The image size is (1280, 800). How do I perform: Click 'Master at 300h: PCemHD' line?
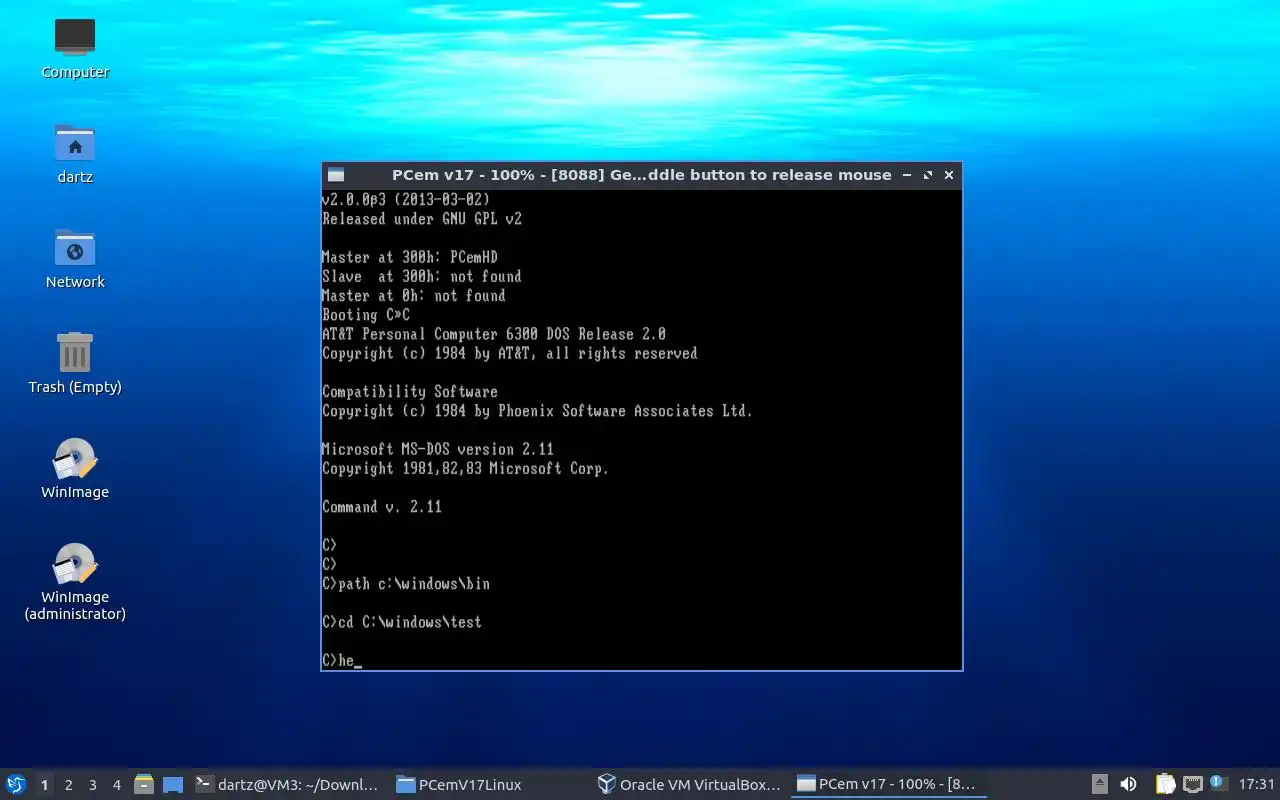click(x=410, y=257)
